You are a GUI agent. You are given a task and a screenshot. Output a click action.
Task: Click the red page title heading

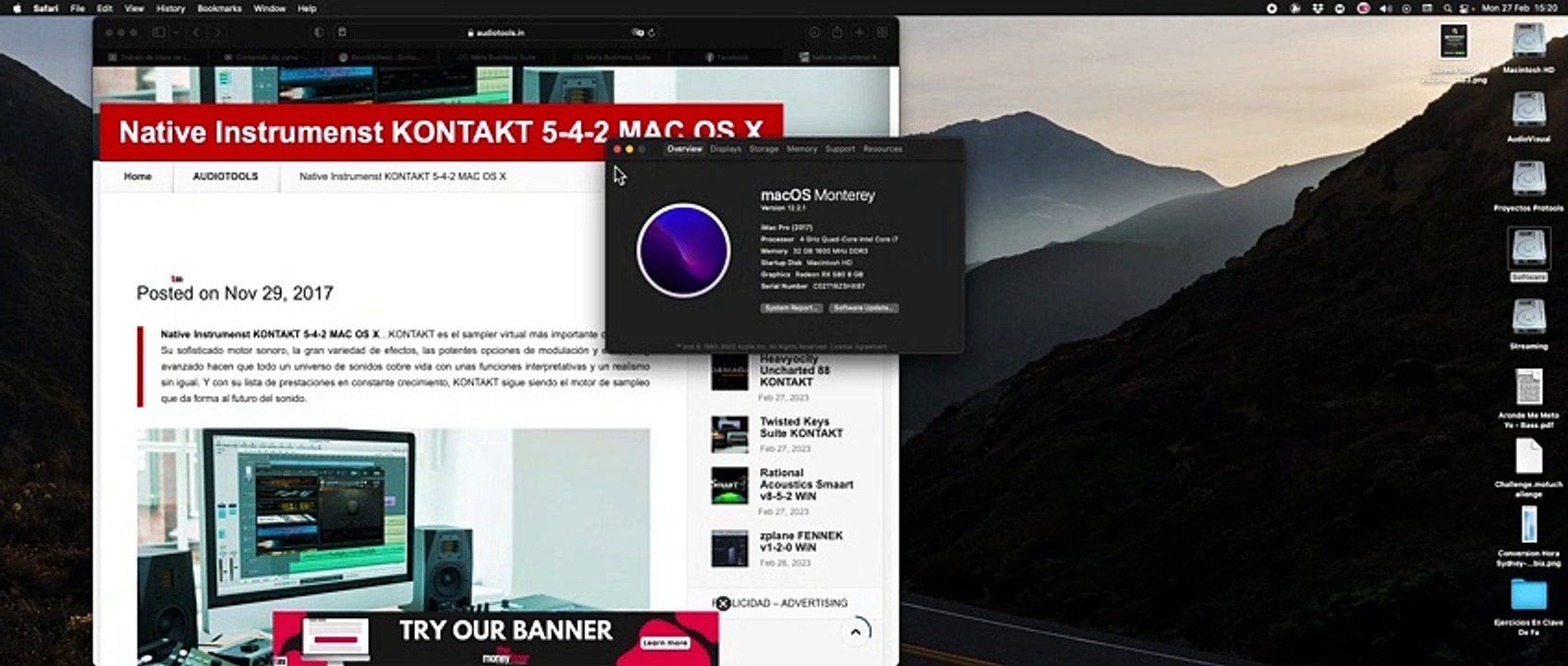[x=441, y=132]
